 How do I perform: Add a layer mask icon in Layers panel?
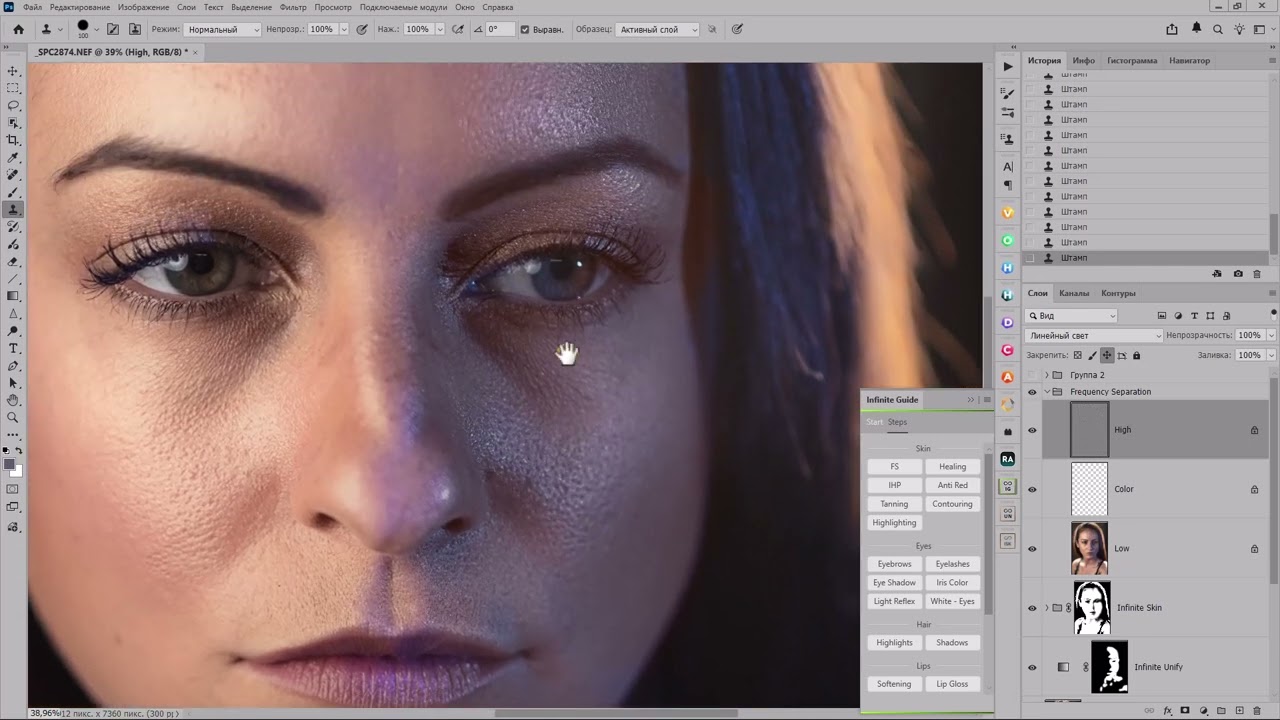tap(1185, 710)
